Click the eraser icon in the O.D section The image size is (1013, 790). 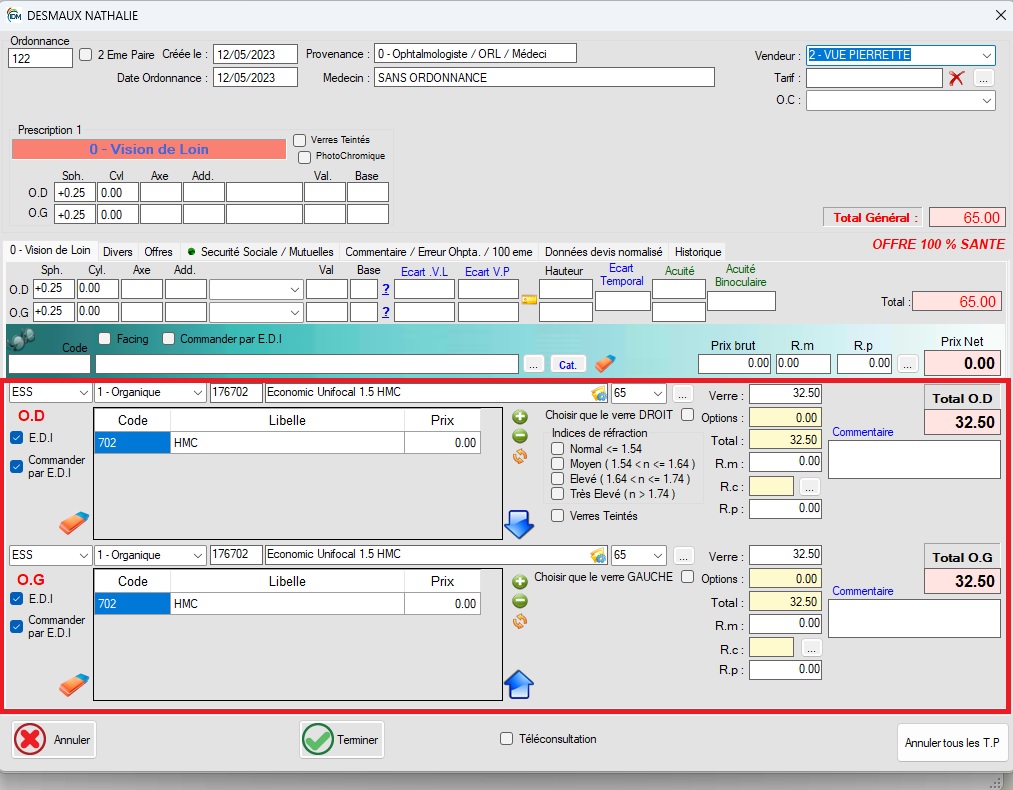point(74,523)
